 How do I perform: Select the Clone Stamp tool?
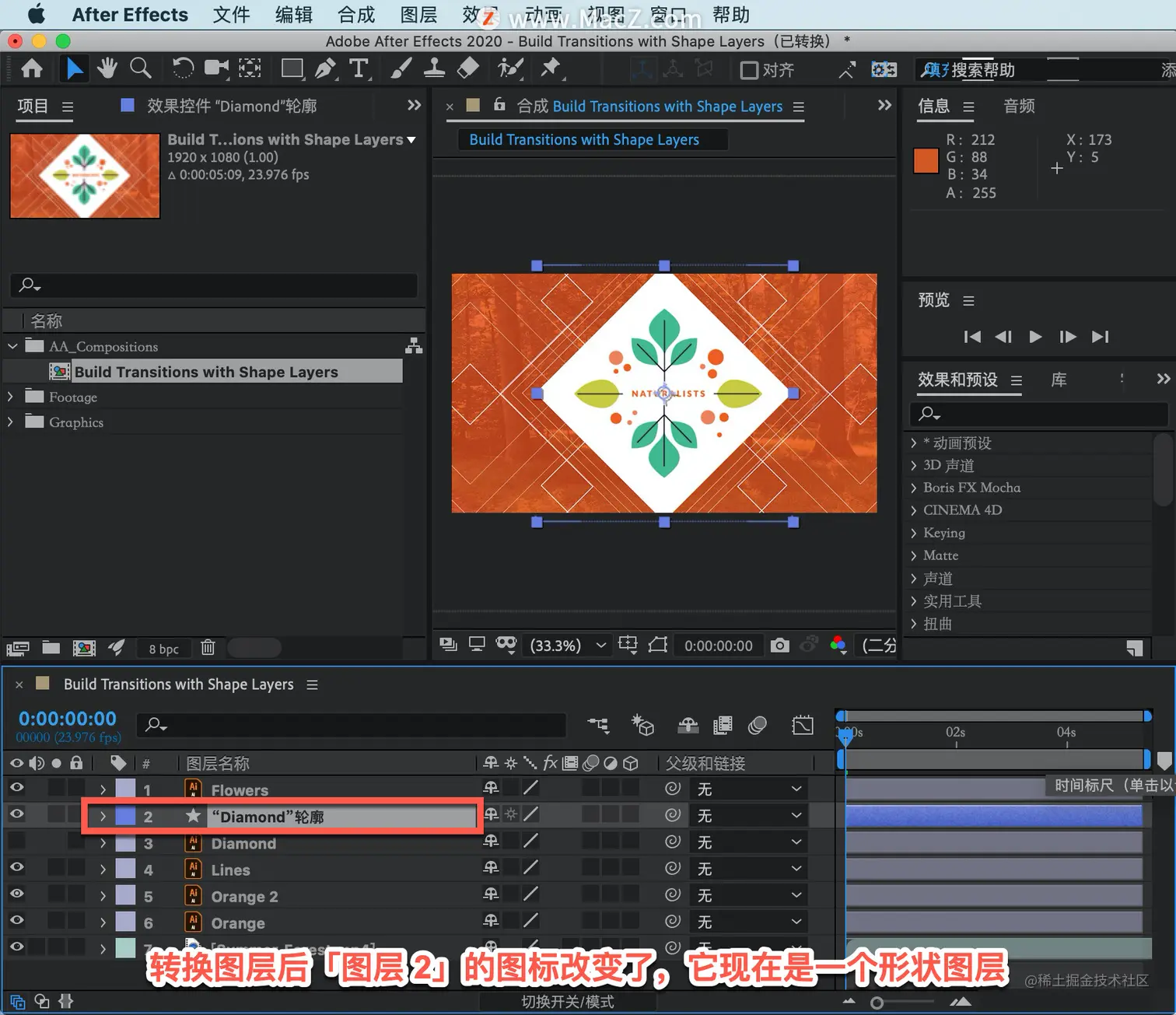(434, 69)
